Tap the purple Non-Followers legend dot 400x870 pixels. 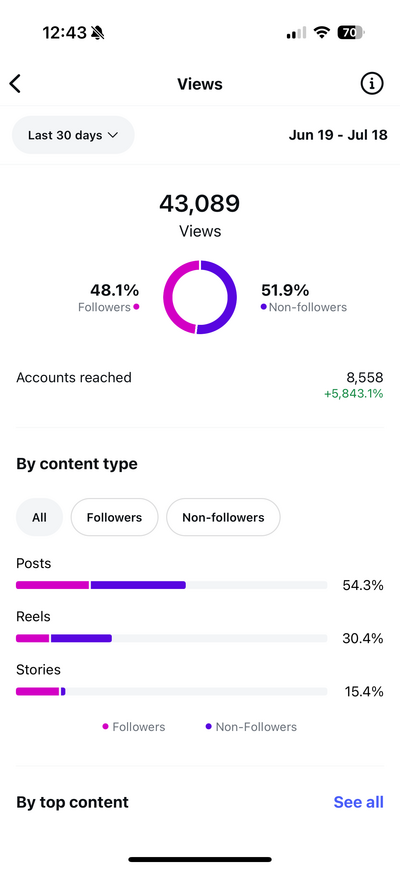(209, 726)
